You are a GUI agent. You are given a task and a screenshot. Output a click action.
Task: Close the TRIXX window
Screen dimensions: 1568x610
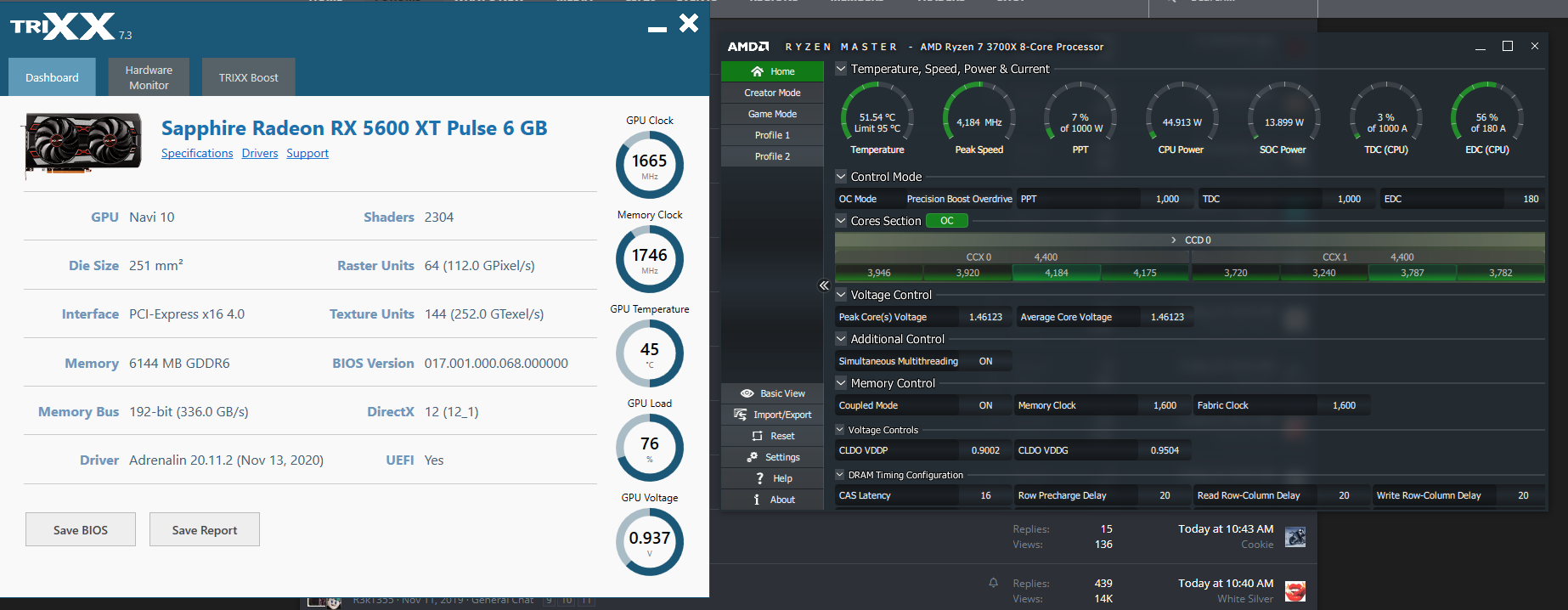point(689,23)
